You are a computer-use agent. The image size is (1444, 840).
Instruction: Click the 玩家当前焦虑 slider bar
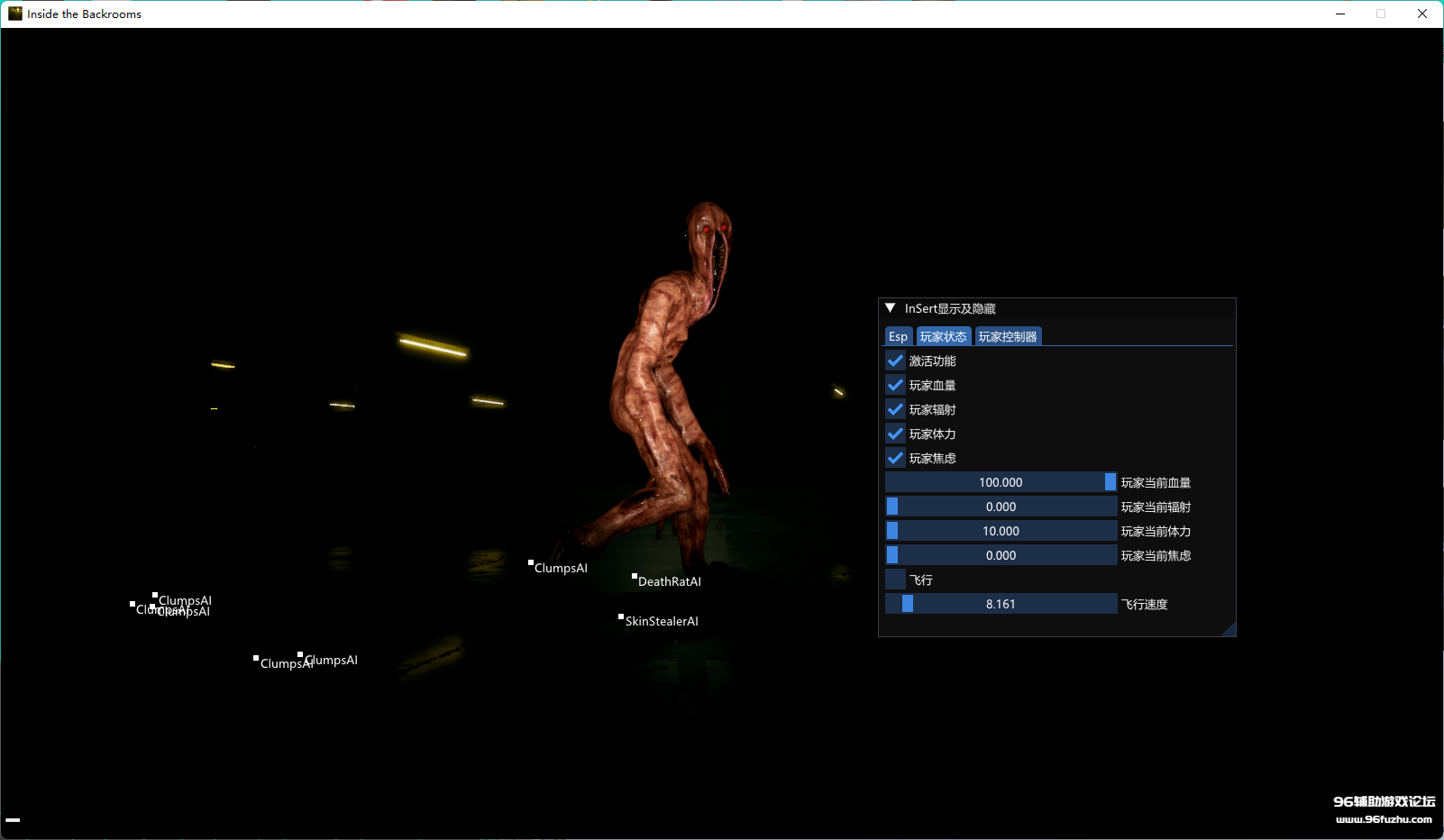click(x=1001, y=555)
